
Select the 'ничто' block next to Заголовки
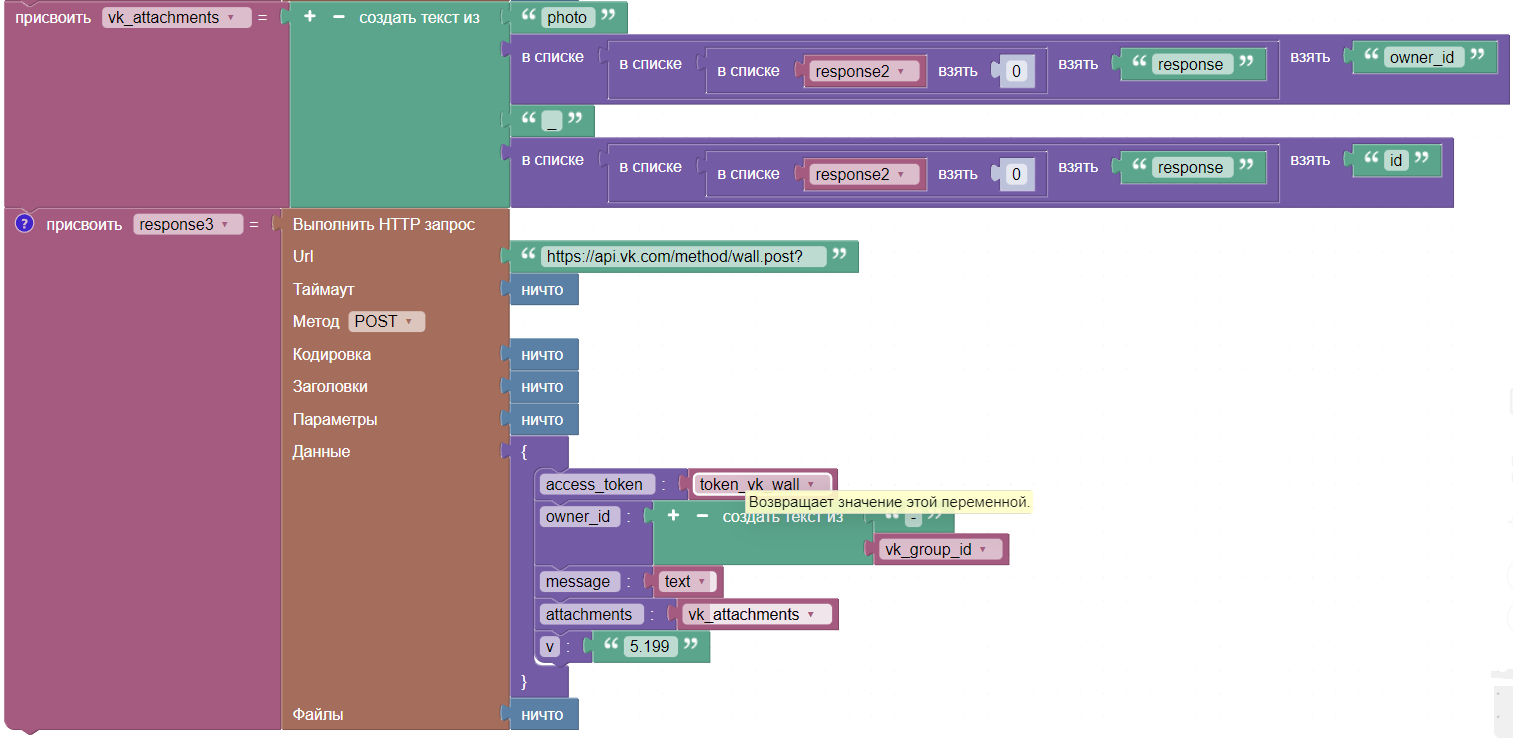542,387
